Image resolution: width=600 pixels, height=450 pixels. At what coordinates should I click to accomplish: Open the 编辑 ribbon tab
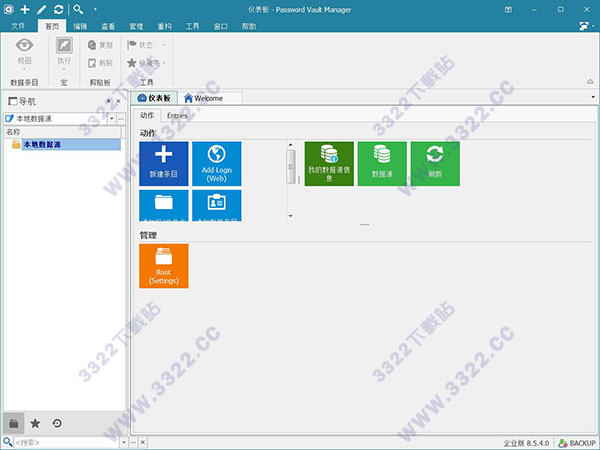point(80,26)
